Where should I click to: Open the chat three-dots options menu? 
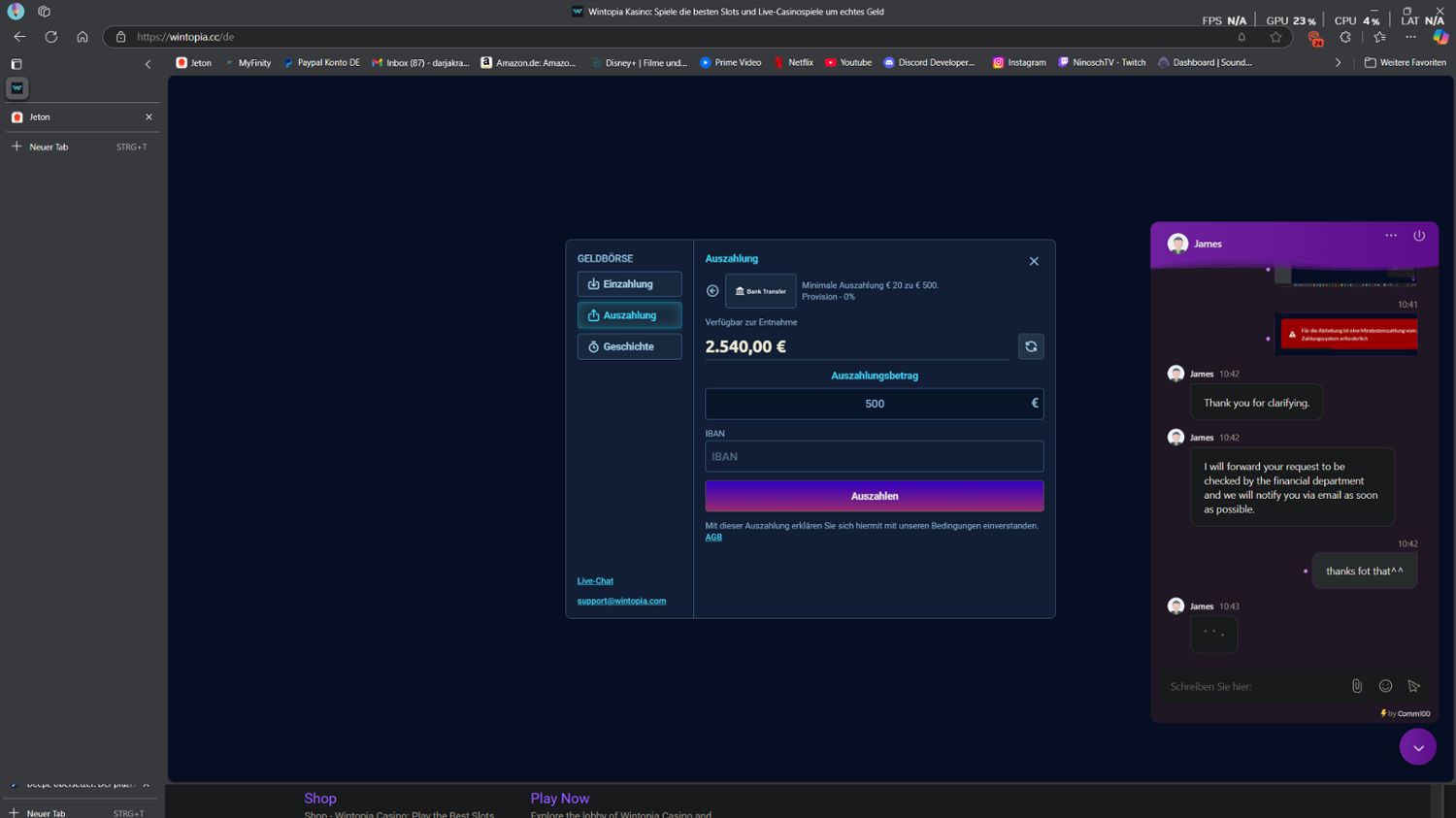1391,236
